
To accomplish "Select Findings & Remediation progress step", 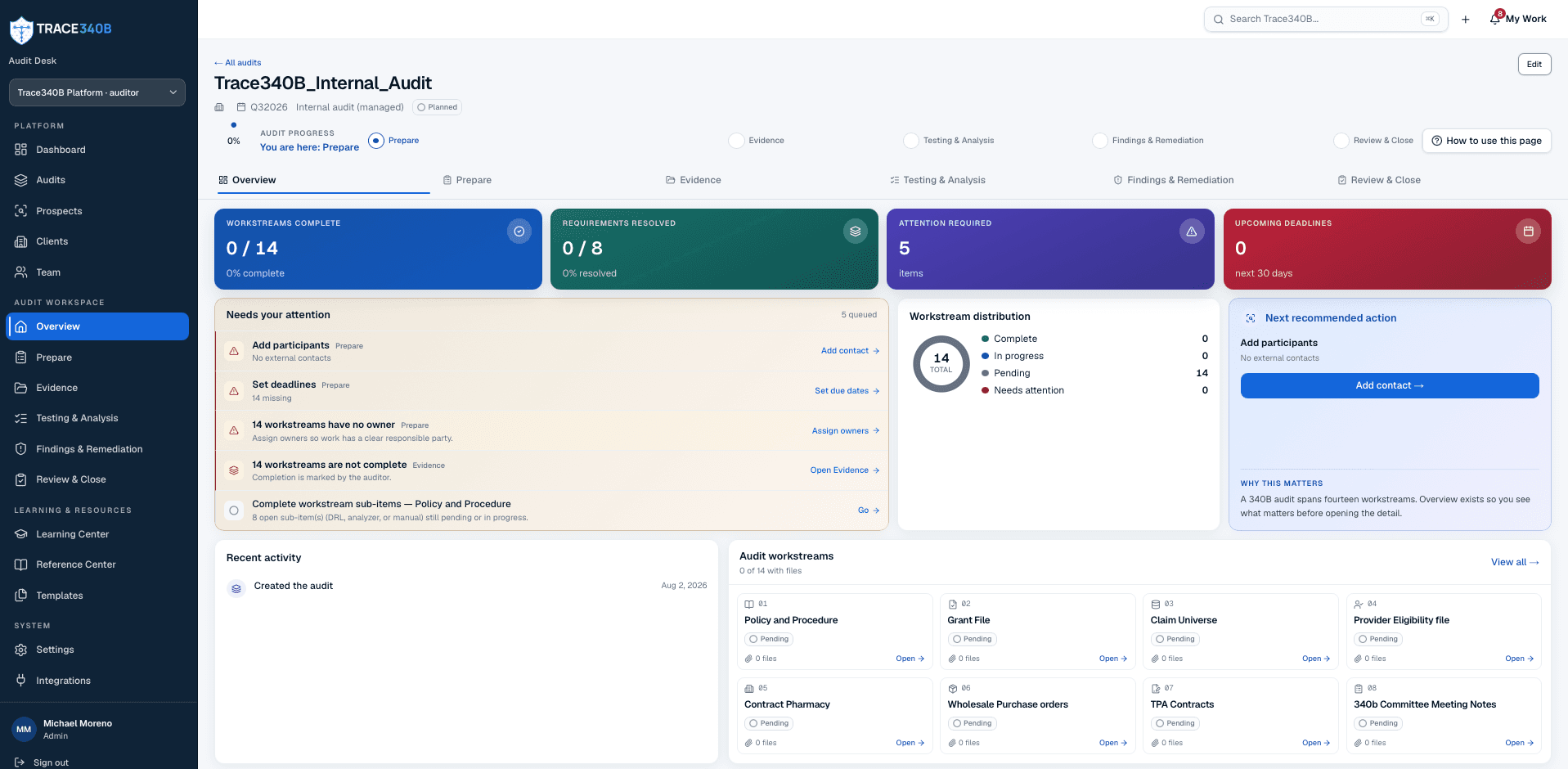I will 1148,141.
